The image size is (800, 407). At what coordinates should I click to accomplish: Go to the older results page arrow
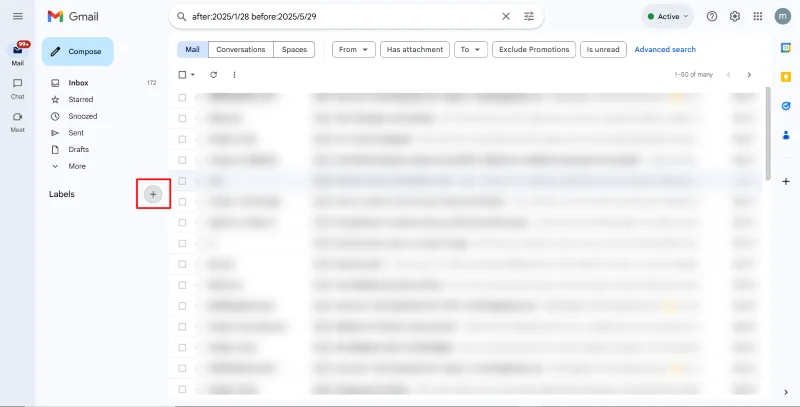[x=749, y=74]
